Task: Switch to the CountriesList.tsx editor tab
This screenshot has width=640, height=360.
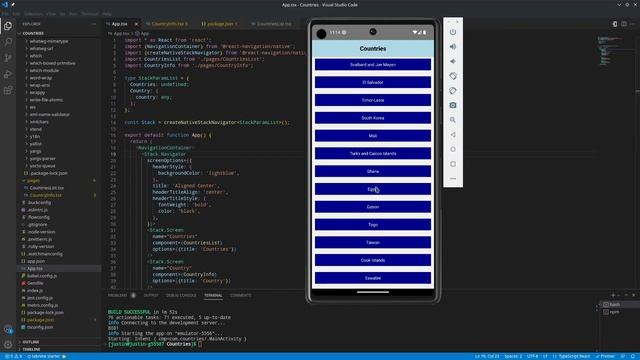Action: point(274,24)
